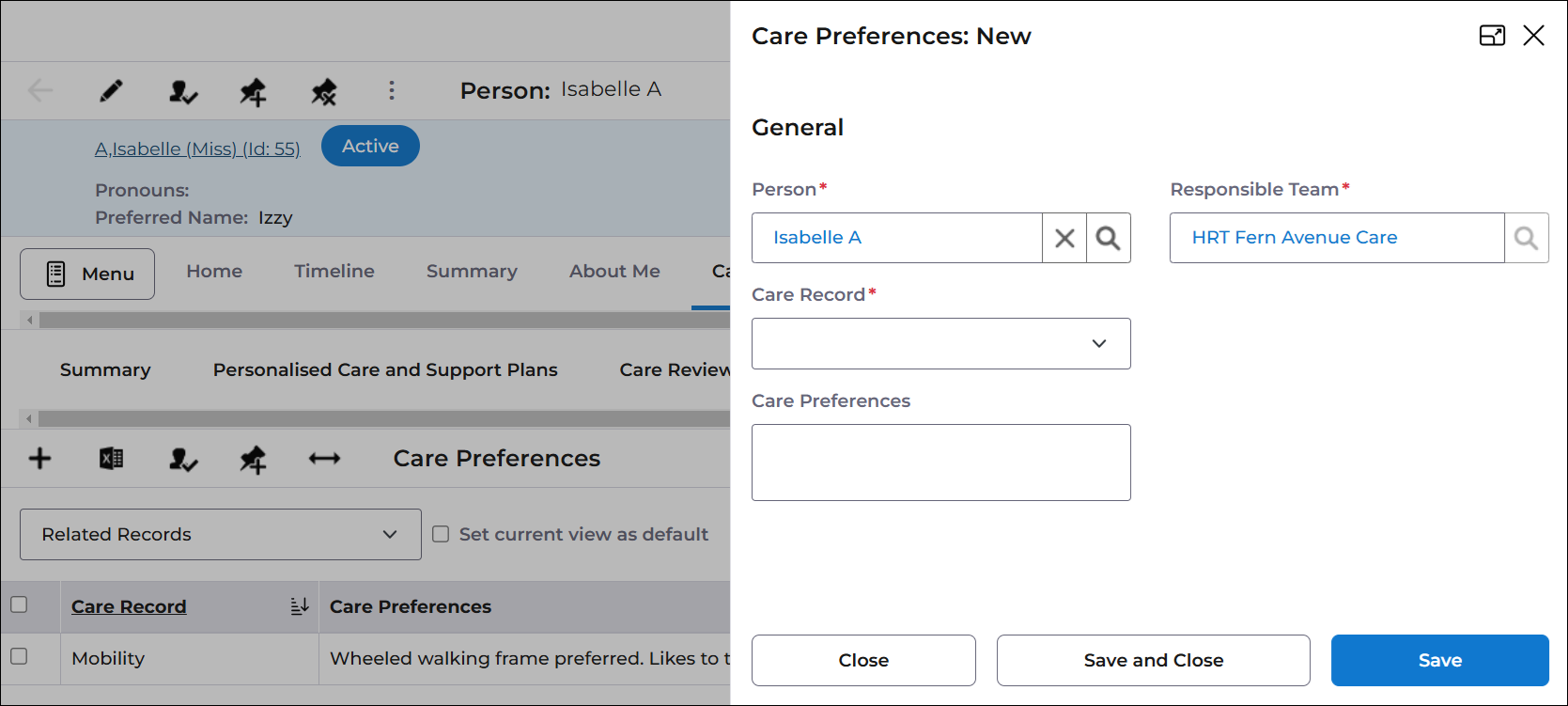Check the select-all checkbox in the table header
This screenshot has height=706, width=1568.
click(x=19, y=604)
